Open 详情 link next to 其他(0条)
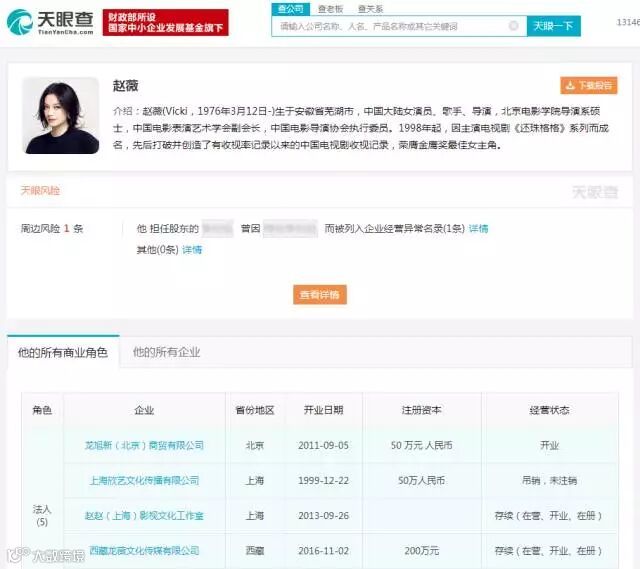Screen dimensions: 640x569 pyautogui.click(x=192, y=250)
